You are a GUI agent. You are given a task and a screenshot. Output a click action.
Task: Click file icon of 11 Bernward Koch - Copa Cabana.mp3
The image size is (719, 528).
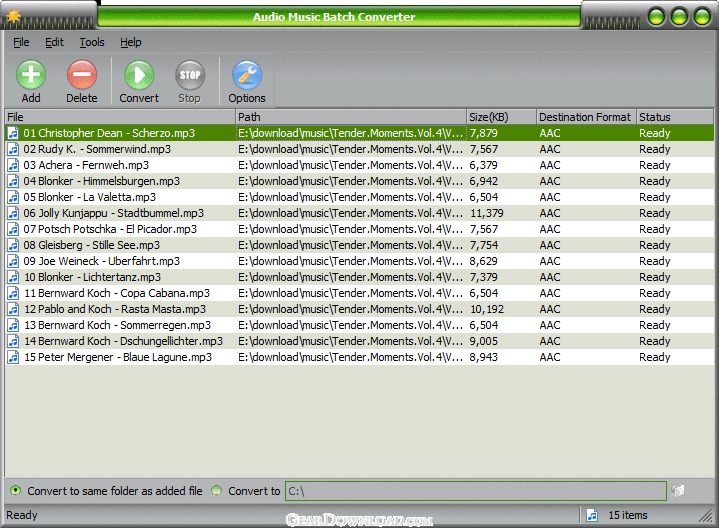[x=13, y=293]
